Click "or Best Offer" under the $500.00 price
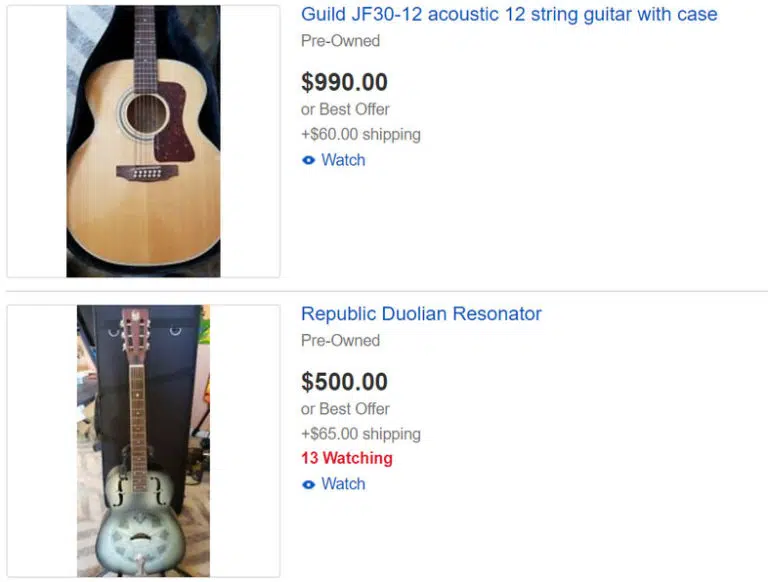 [x=345, y=408]
